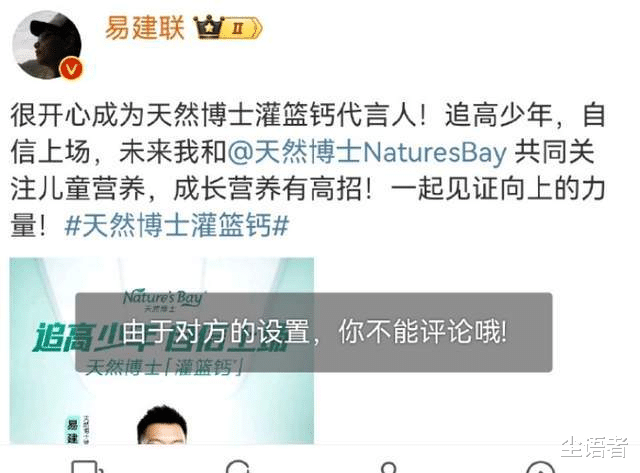Image resolution: width=640 pixels, height=473 pixels.
Task: Tap the man's face in the poster
Action: click(x=162, y=425)
